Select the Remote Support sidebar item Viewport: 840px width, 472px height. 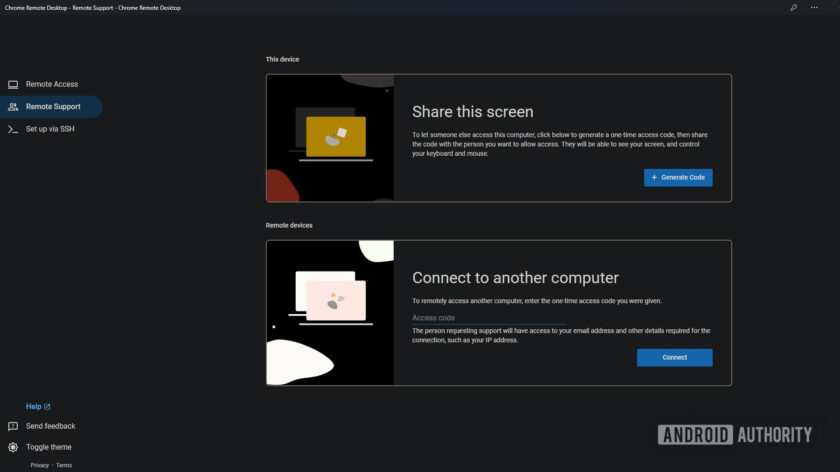51,107
